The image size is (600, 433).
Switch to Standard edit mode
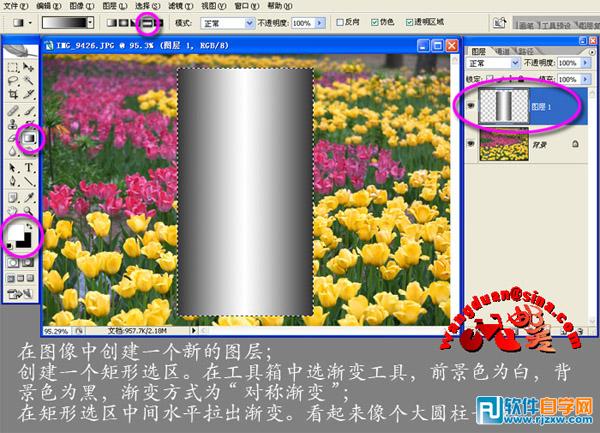tap(13, 263)
